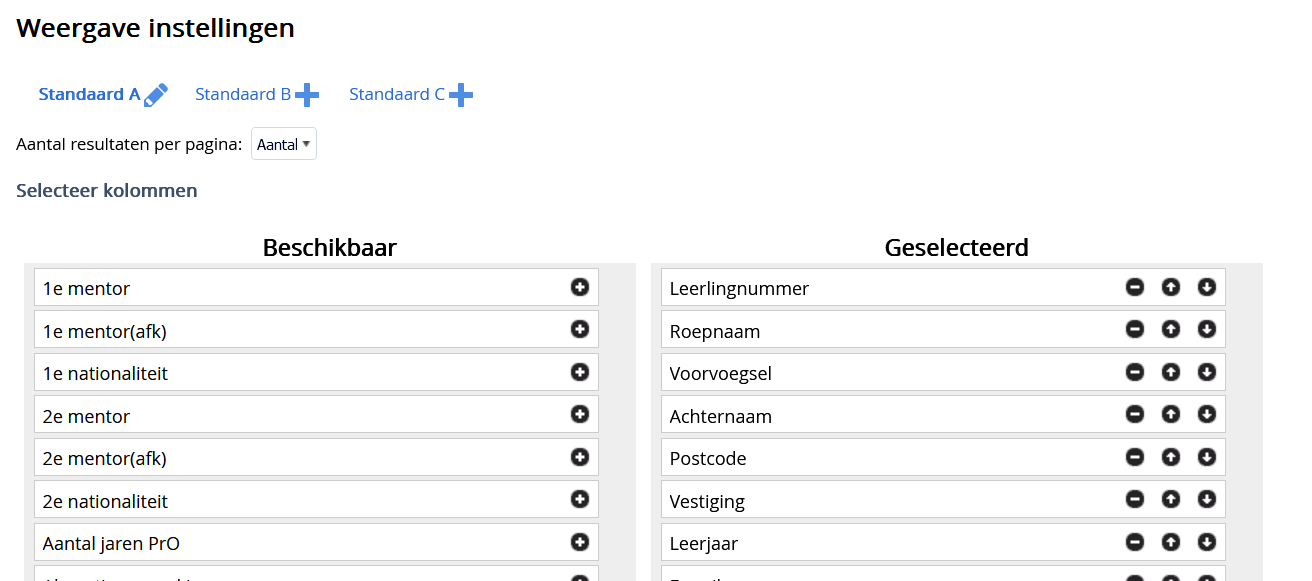Viewport: 1312px width, 581px height.
Task: Select the 2e nationaliteit available item
Action: pyautogui.click(x=316, y=500)
